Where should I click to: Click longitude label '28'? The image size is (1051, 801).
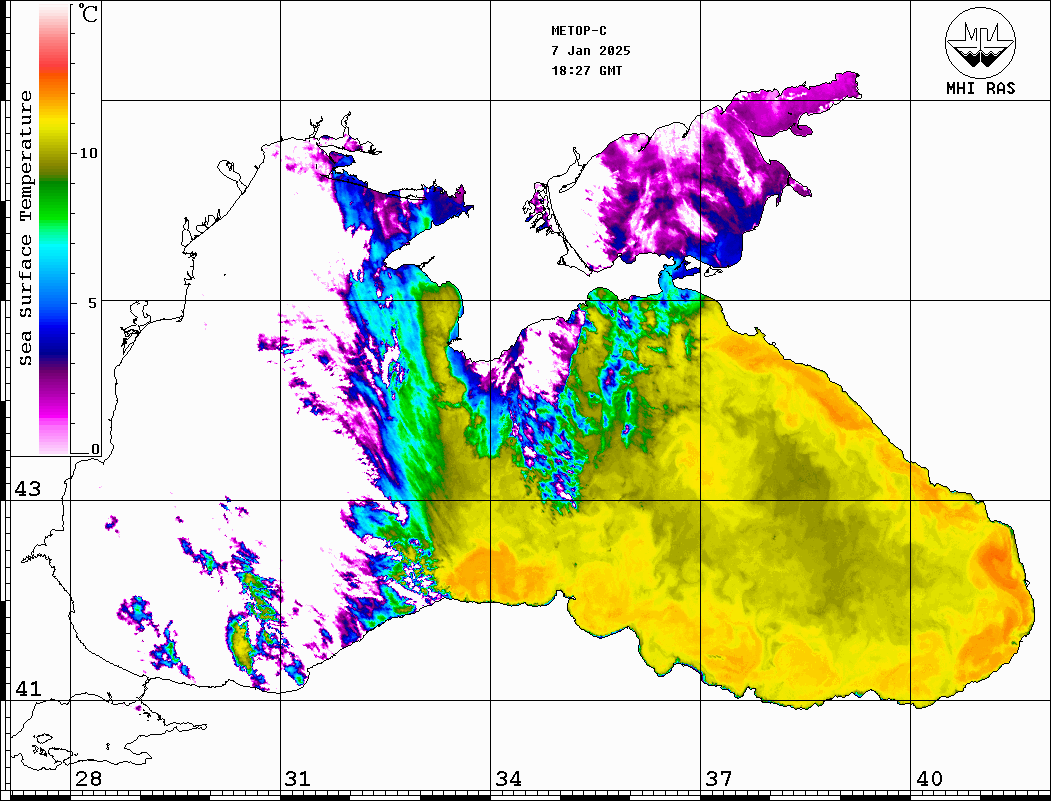88,779
